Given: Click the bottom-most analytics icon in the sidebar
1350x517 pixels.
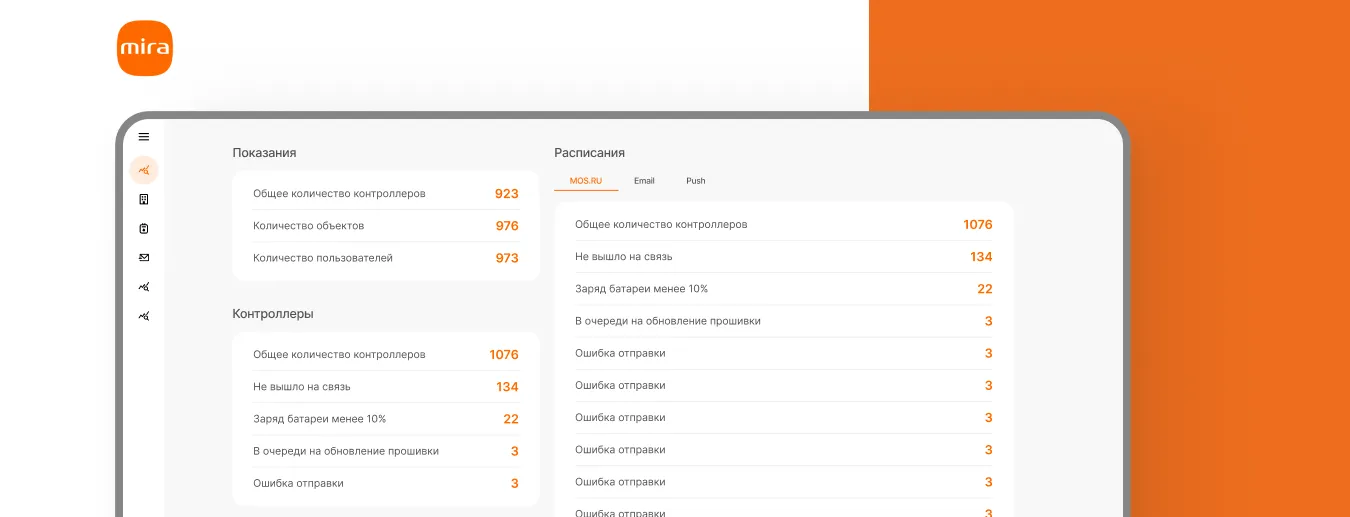Looking at the screenshot, I should point(144,316).
